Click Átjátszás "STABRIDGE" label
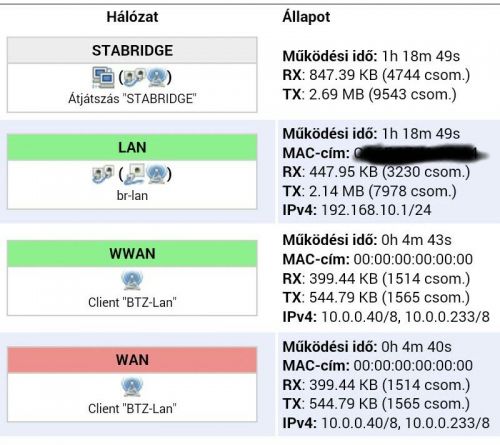This screenshot has width=500, height=445. [132, 99]
